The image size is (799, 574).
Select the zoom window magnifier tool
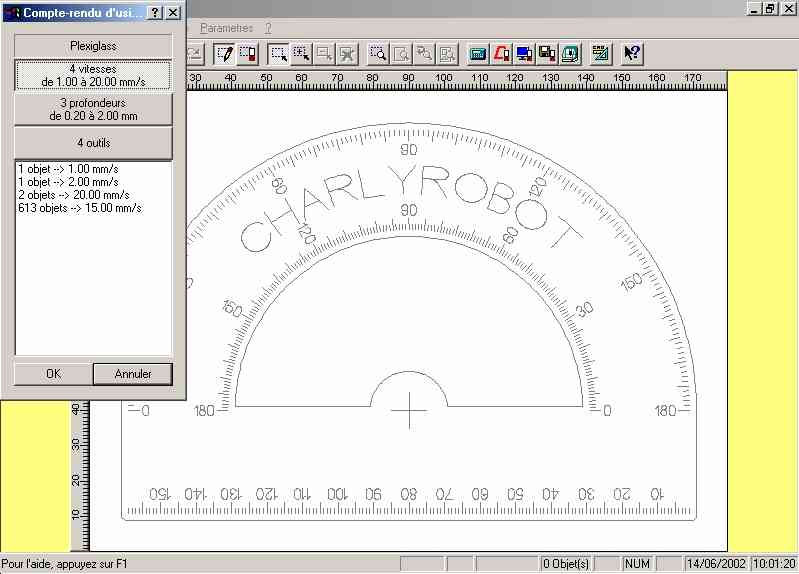378,54
